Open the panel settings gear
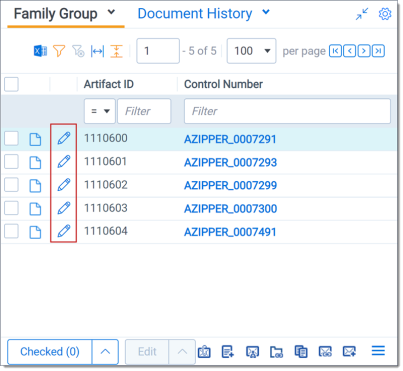403x371 pixels. coord(385,14)
